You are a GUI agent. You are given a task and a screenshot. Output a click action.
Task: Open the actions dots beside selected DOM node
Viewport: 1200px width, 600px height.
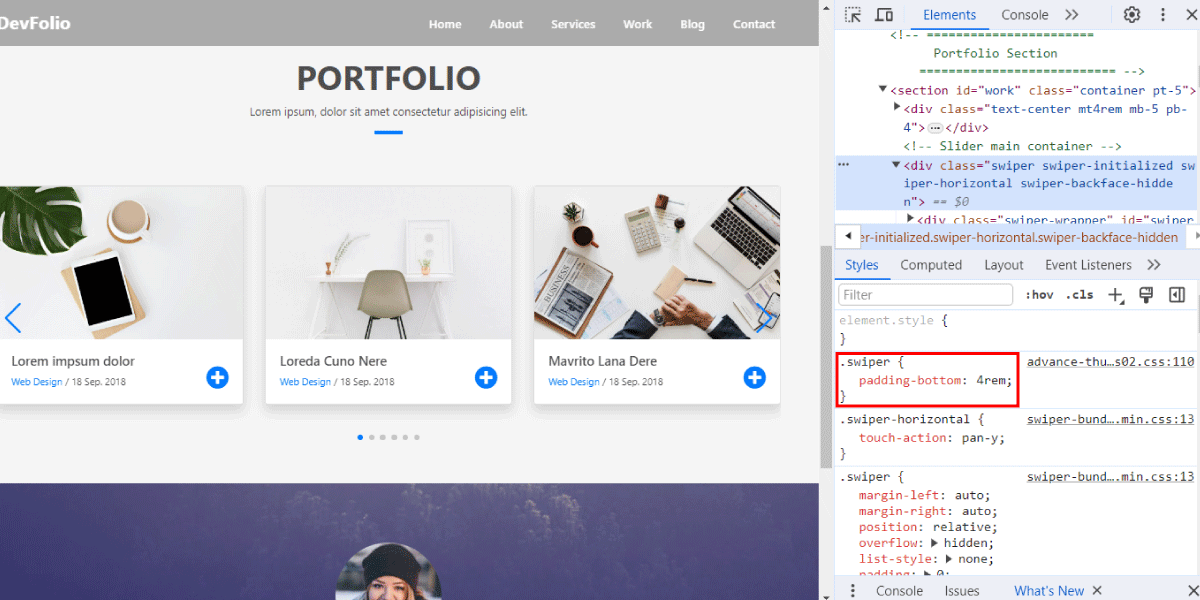843,164
